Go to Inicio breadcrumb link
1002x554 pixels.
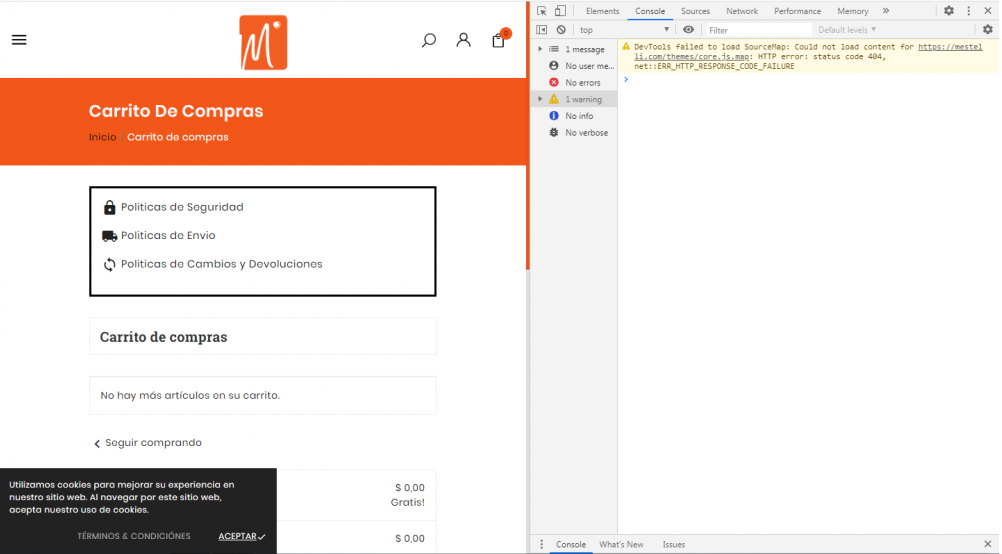click(x=102, y=137)
